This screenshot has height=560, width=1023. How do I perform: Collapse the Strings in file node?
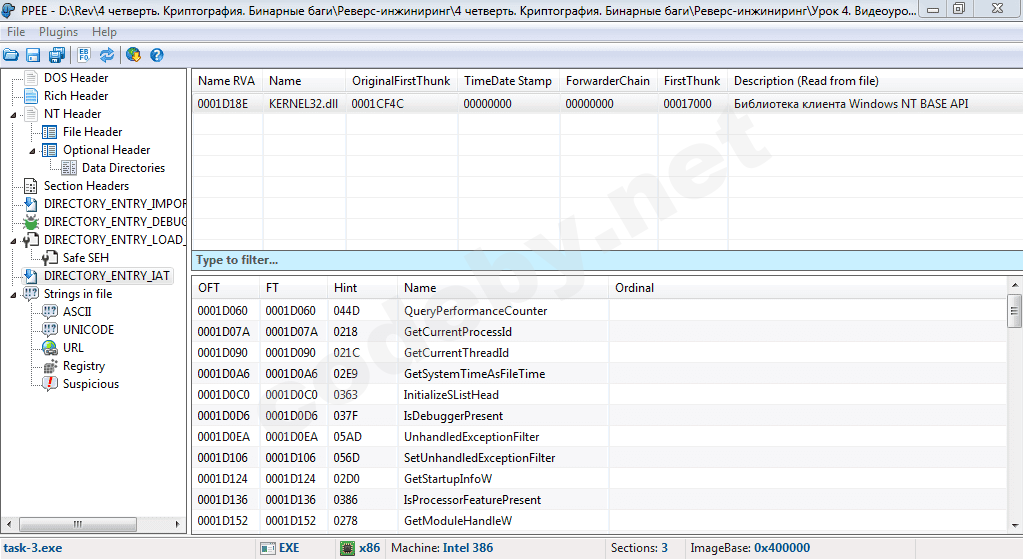[13, 294]
